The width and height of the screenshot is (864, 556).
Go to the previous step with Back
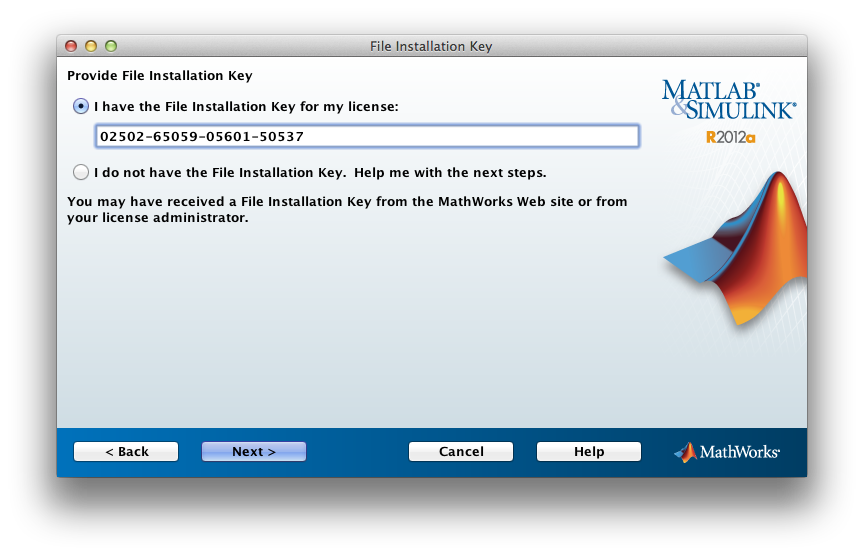pos(126,452)
